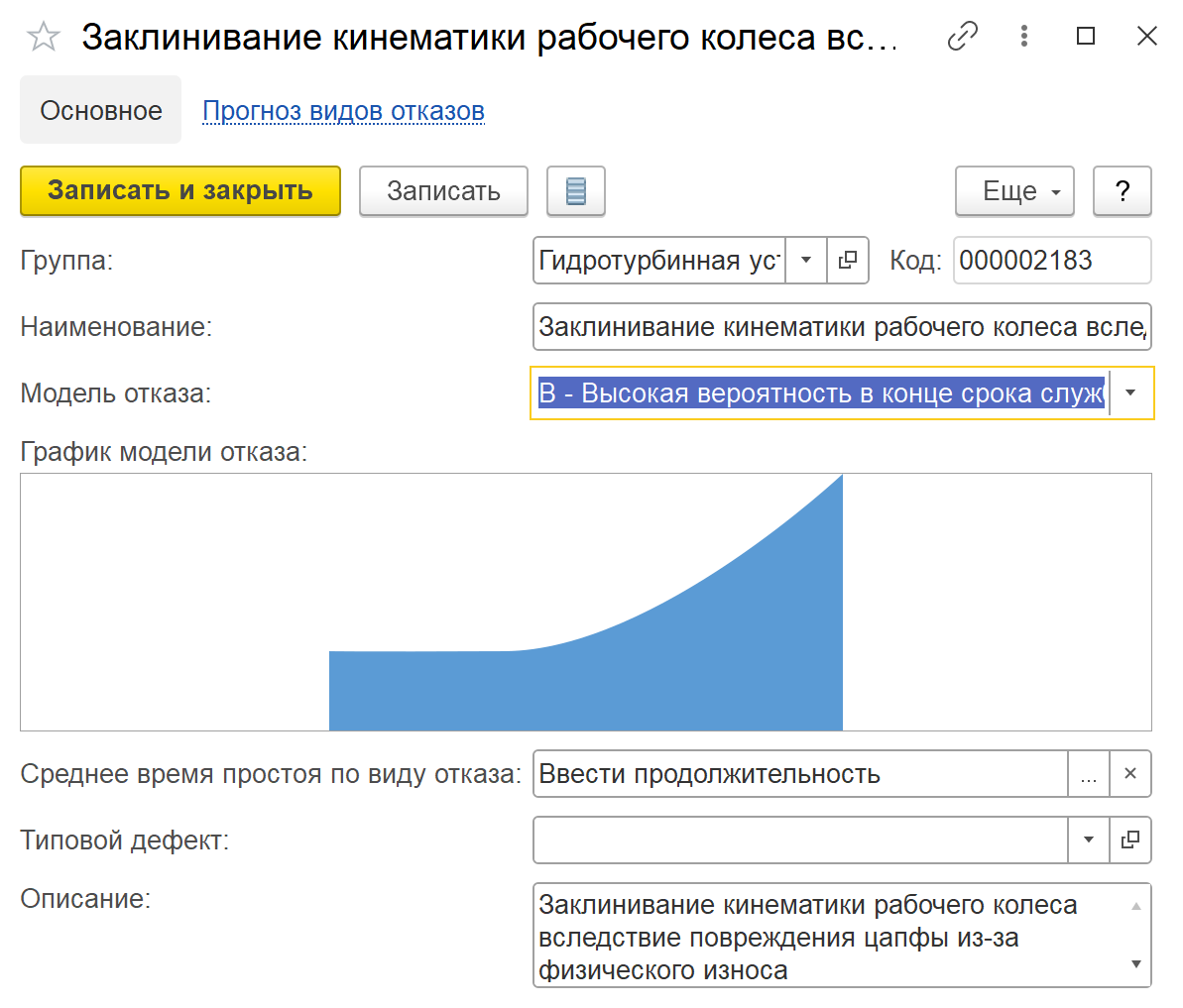The image size is (1183, 1008).
Task: Open the Еще menu
Action: pos(1014,191)
